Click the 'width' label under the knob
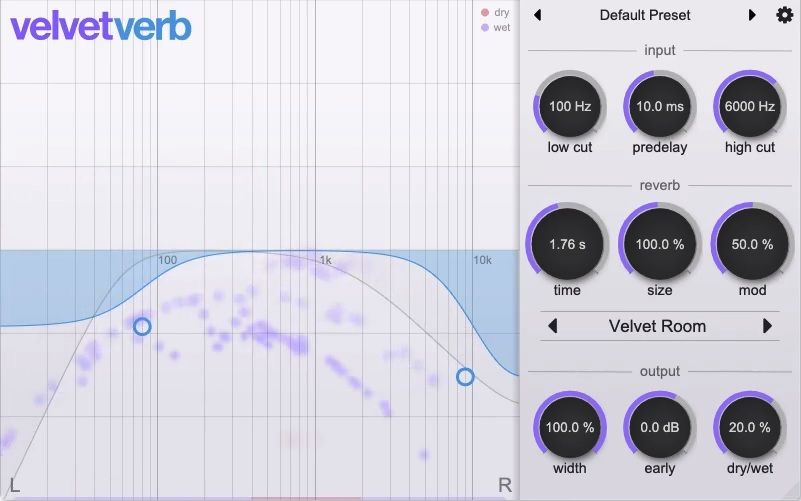The height and width of the screenshot is (501, 801). [x=570, y=468]
